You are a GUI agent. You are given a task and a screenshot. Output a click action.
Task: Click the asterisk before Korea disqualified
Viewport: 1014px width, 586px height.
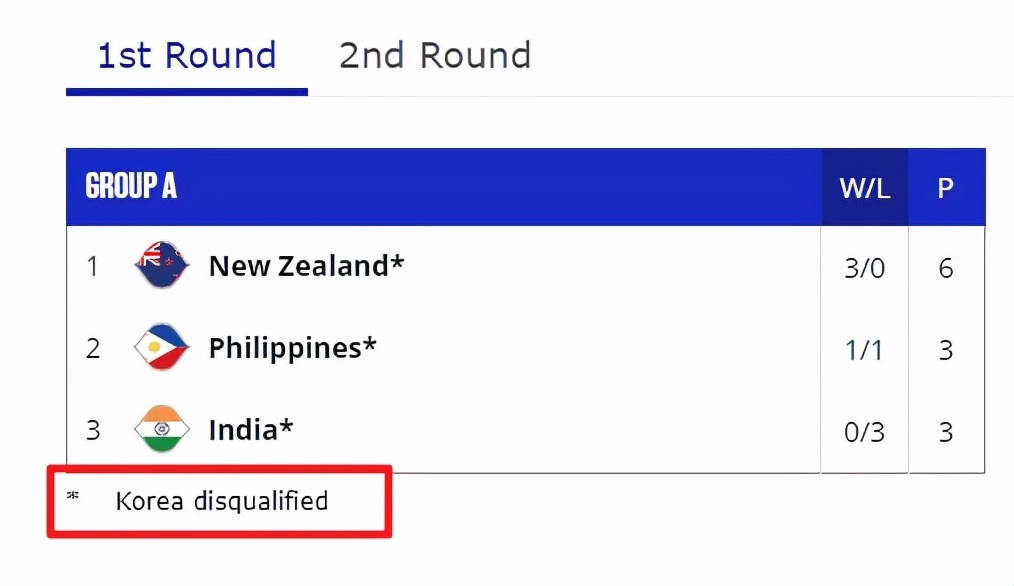pyautogui.click(x=72, y=497)
